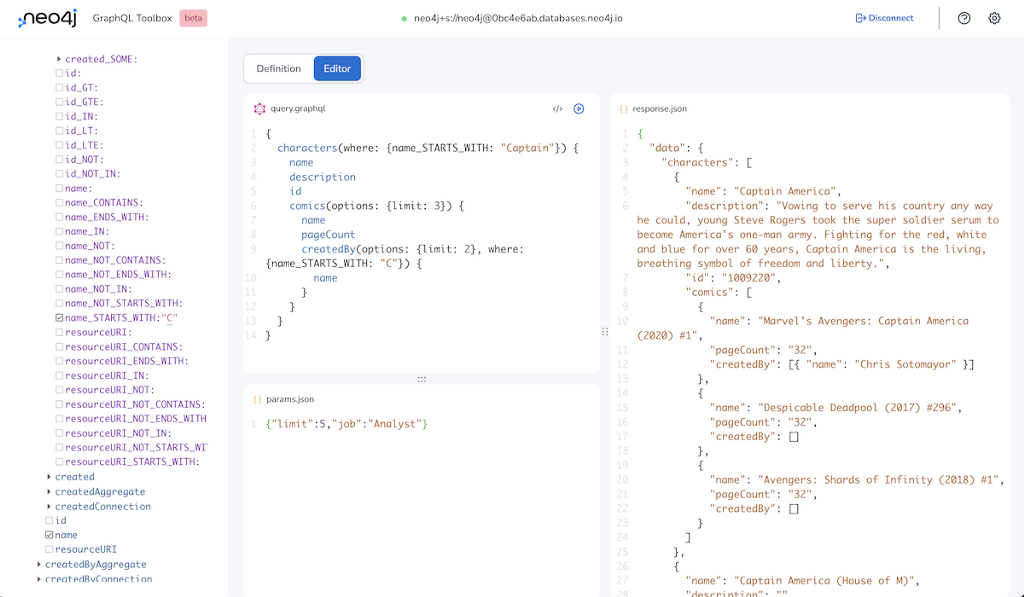Enable the id_LT: filter checkbox
This screenshot has height=597, width=1024.
[59, 131]
